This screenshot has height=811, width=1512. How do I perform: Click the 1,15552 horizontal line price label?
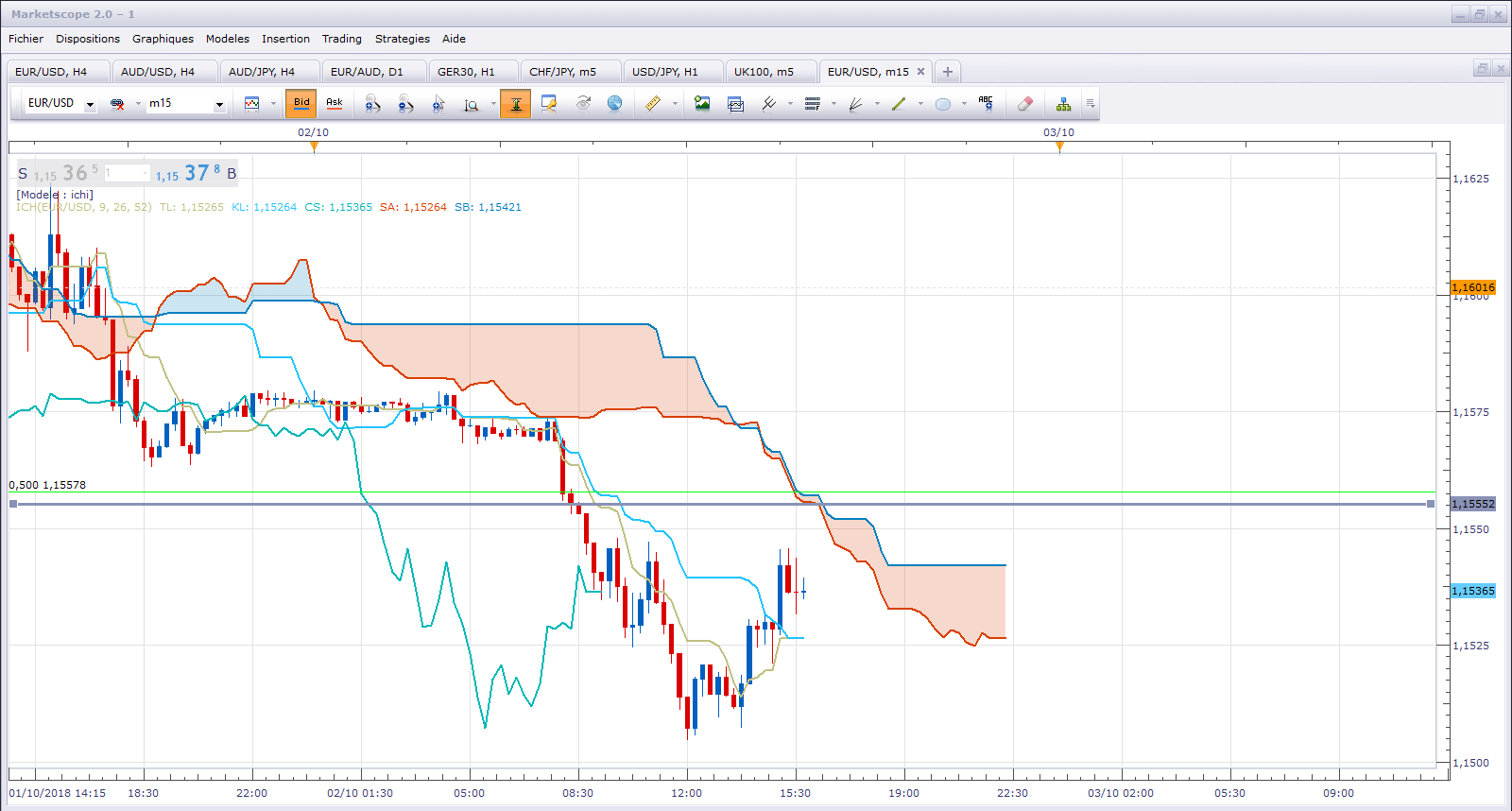(x=1473, y=504)
